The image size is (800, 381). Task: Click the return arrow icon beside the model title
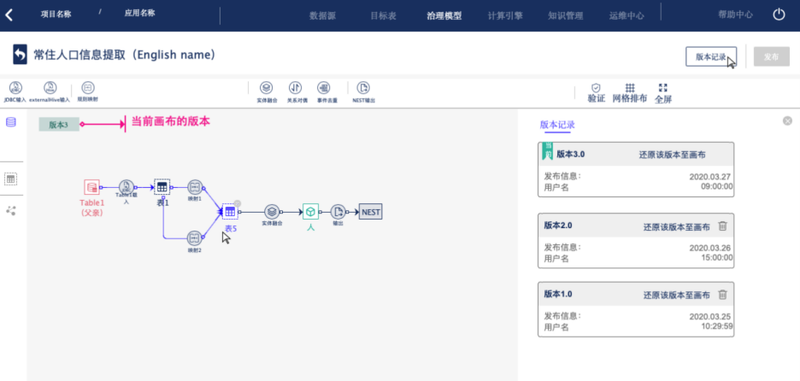tap(20, 55)
